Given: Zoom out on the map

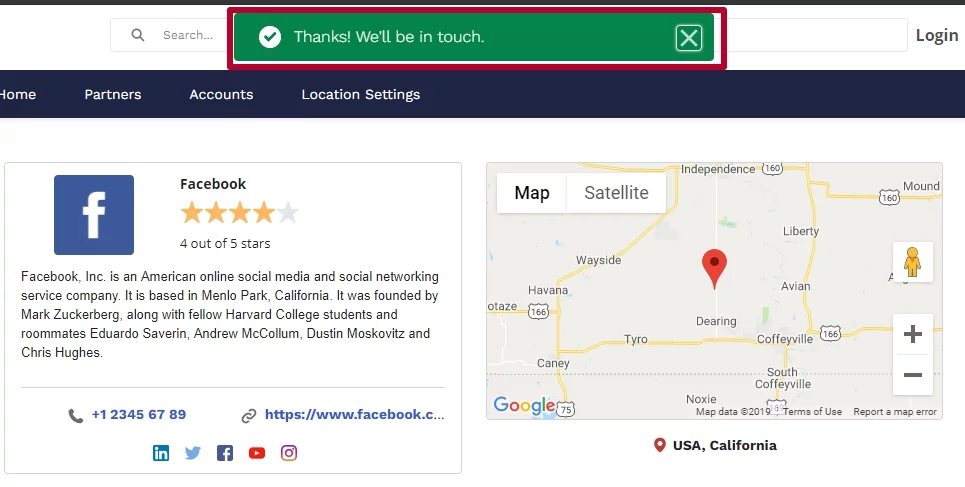Looking at the screenshot, I should [913, 374].
